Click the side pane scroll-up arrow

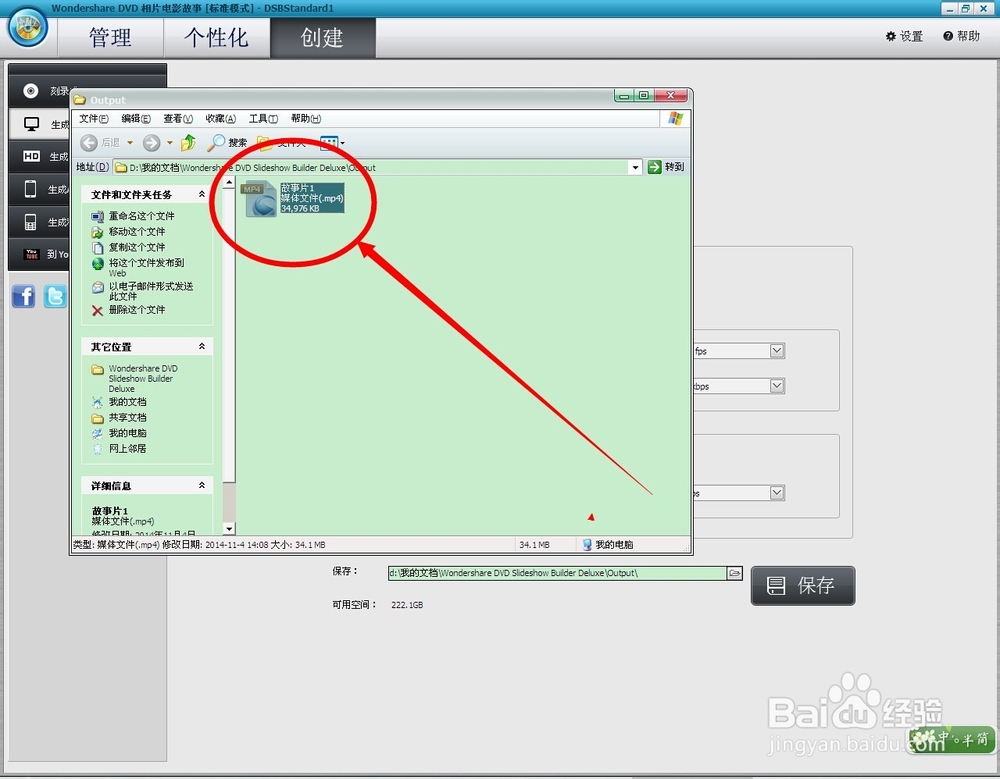point(229,183)
